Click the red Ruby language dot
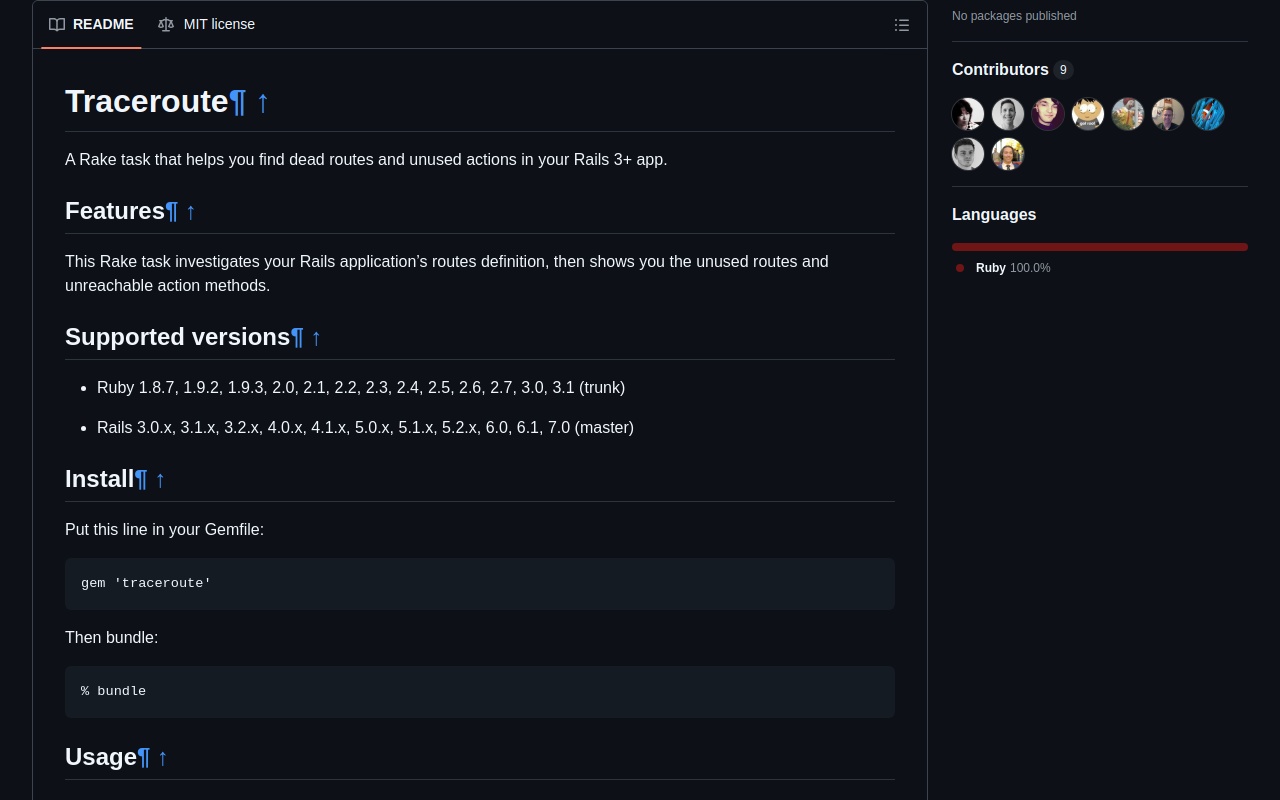The image size is (1280, 800). click(959, 268)
